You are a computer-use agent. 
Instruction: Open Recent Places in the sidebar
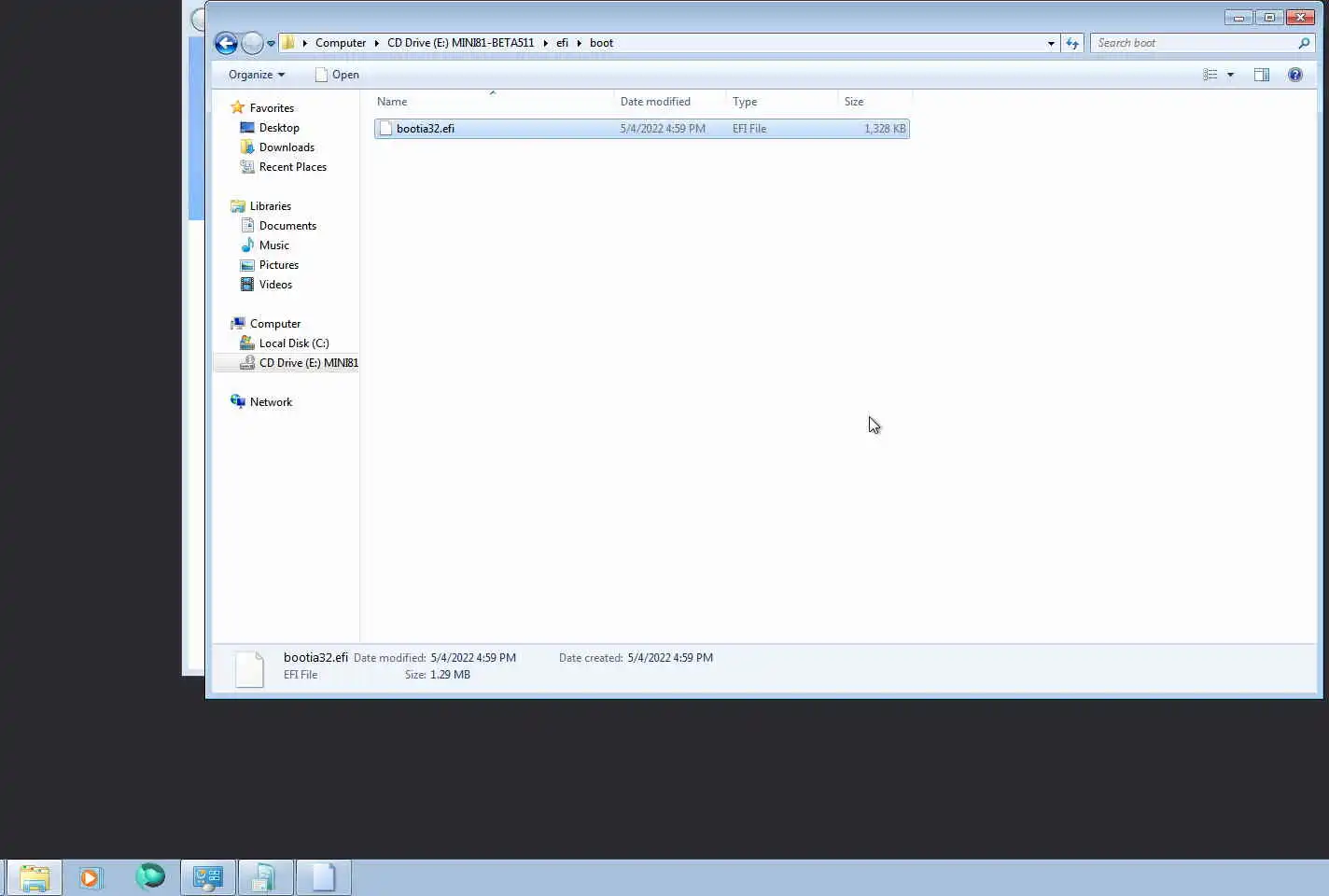(293, 167)
